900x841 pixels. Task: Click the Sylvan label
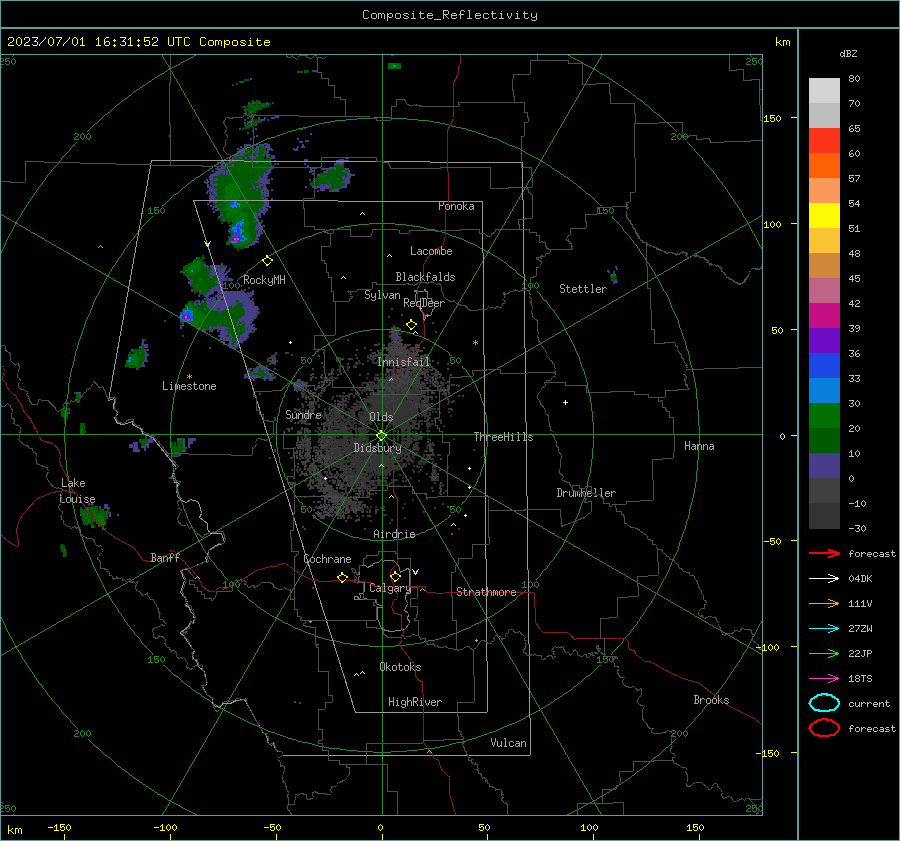tap(382, 295)
